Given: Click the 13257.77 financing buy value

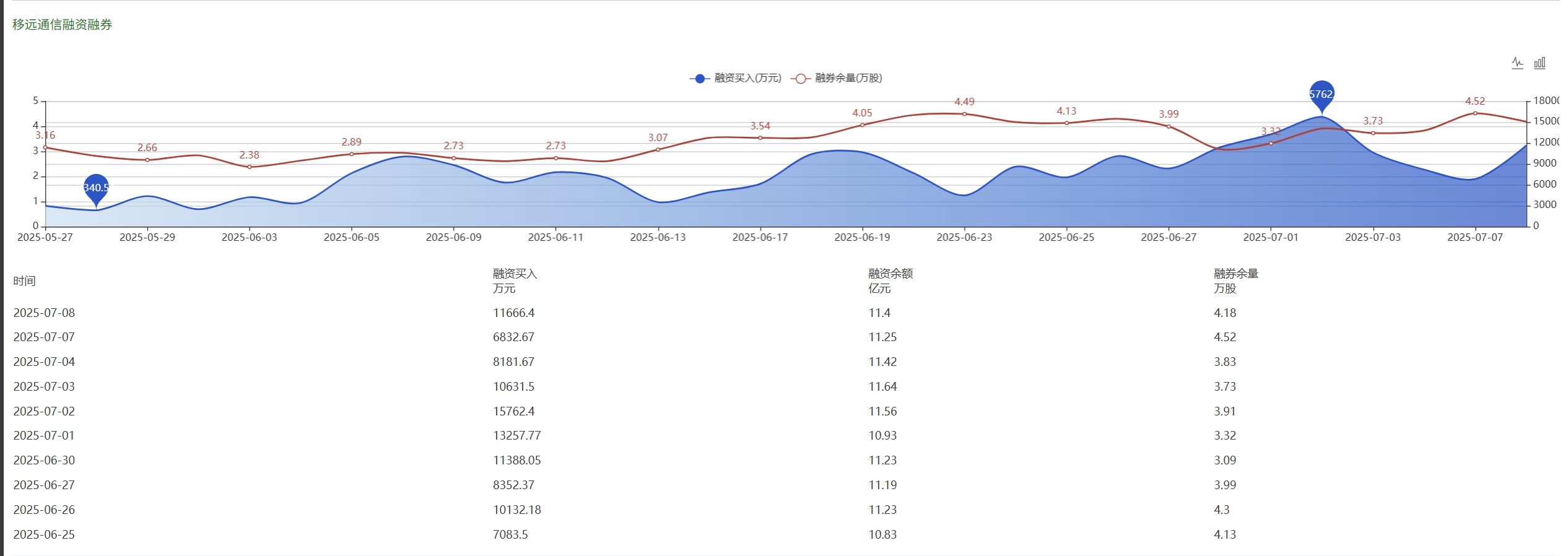Looking at the screenshot, I should [517, 436].
